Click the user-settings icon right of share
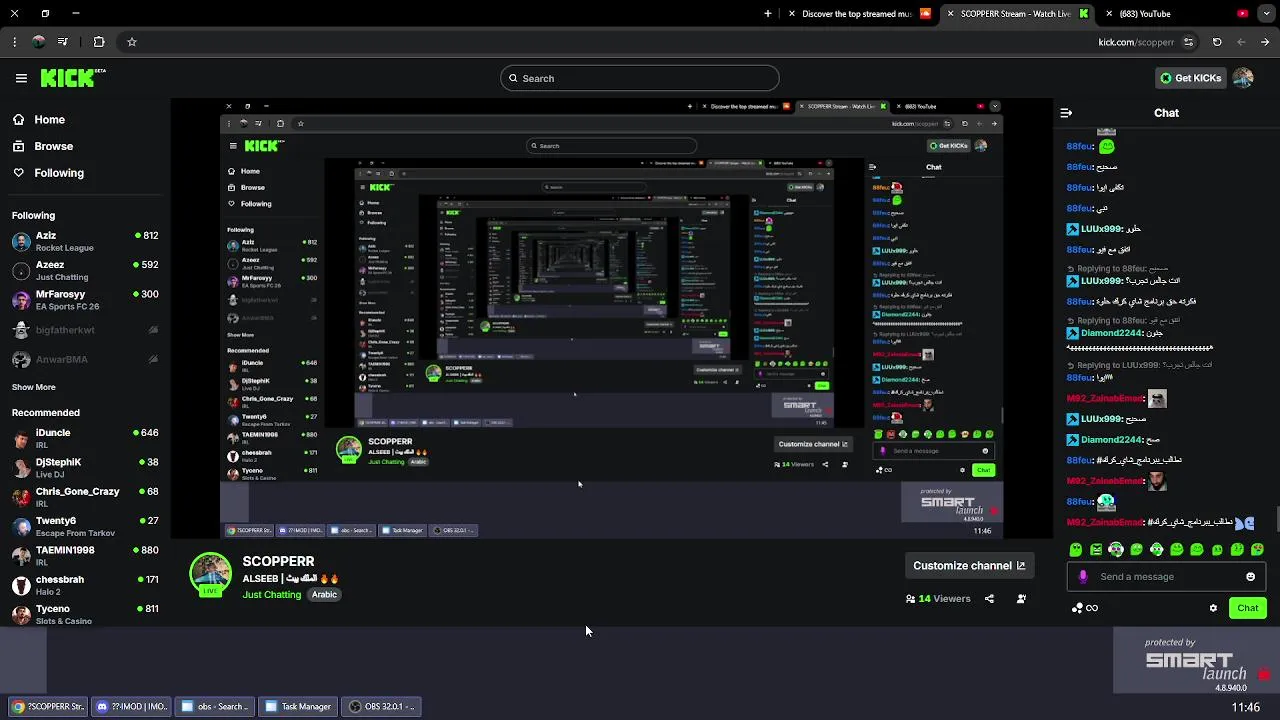Image resolution: width=1280 pixels, height=720 pixels. [1021, 599]
